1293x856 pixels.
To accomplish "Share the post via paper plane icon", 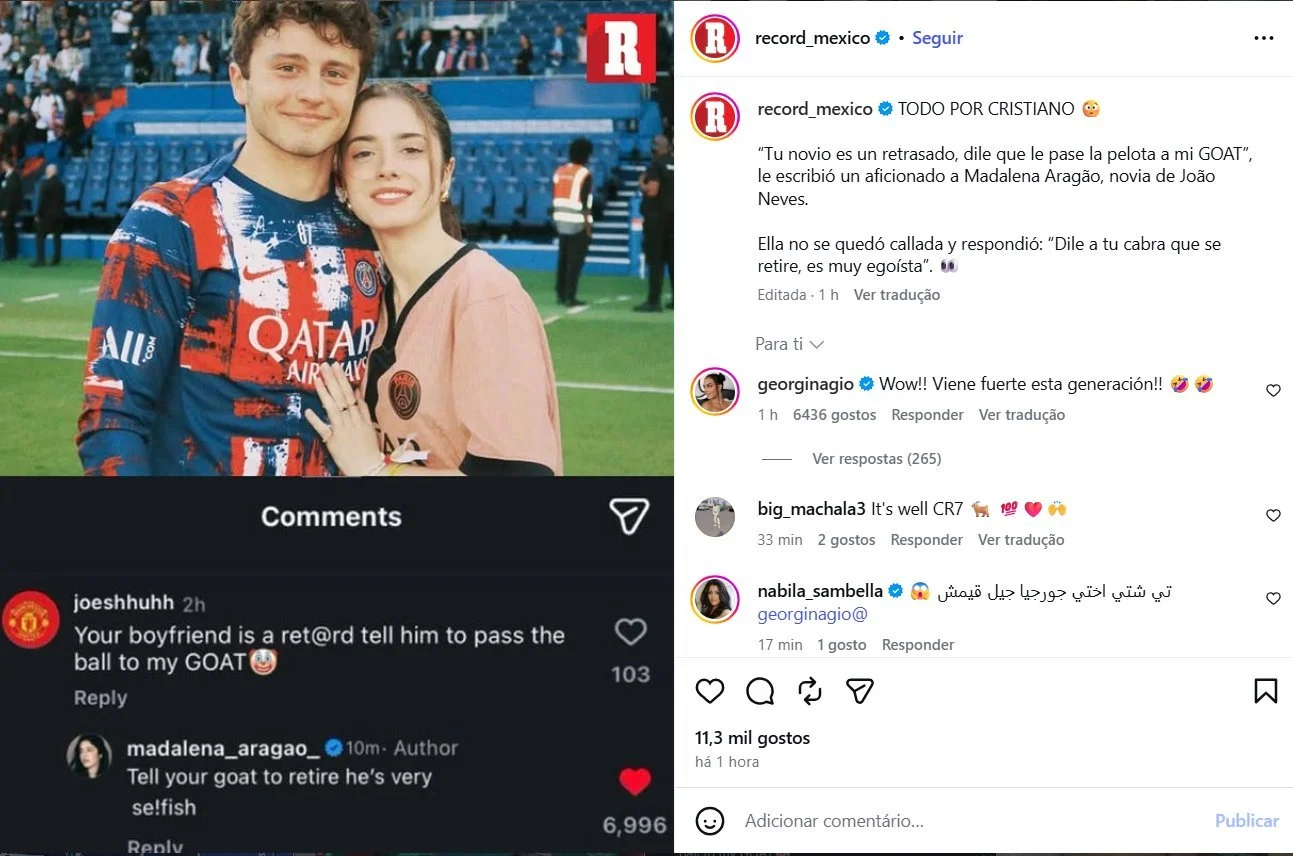I will coord(860,691).
